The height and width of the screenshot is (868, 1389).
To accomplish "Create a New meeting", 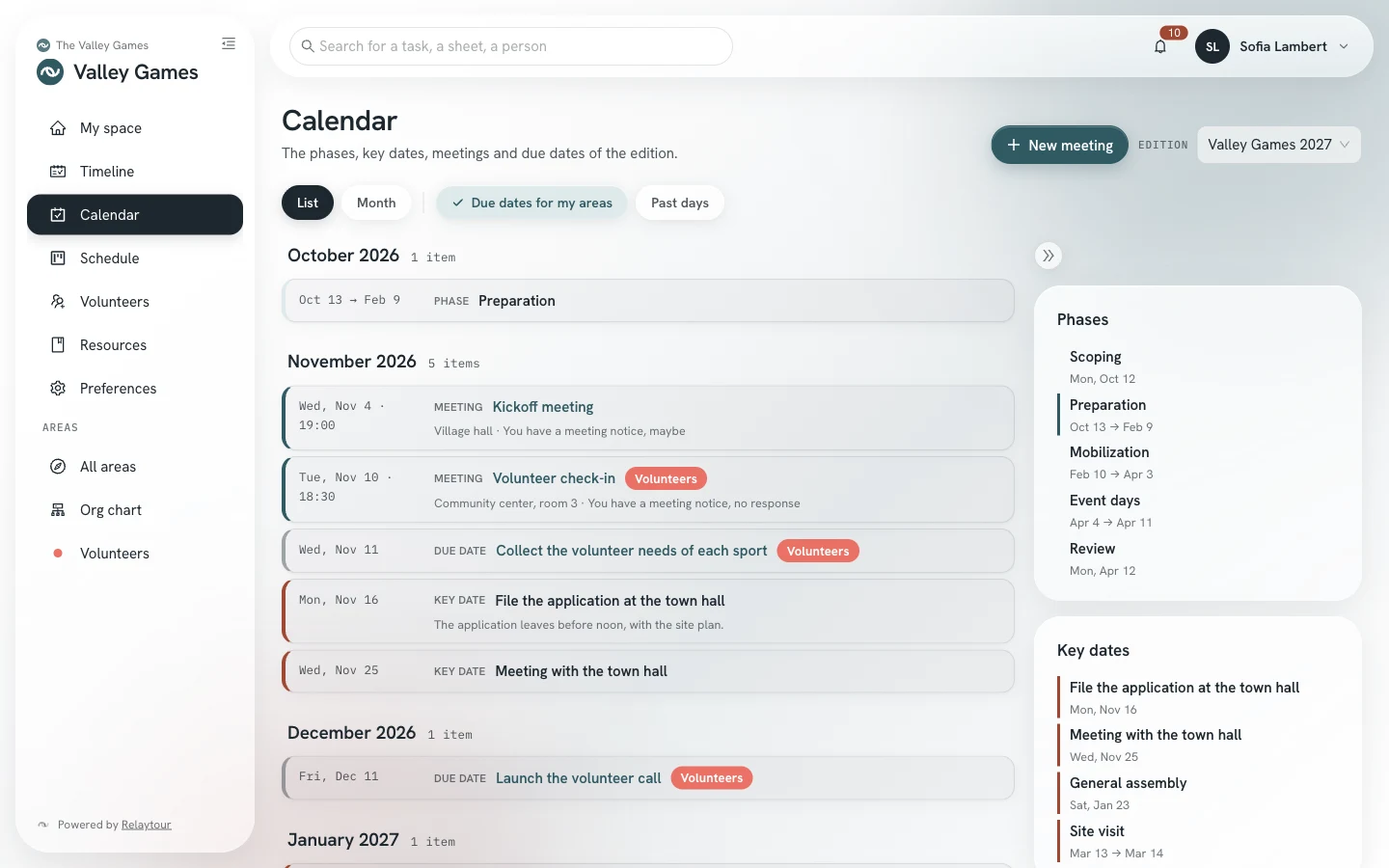I will click(1060, 145).
